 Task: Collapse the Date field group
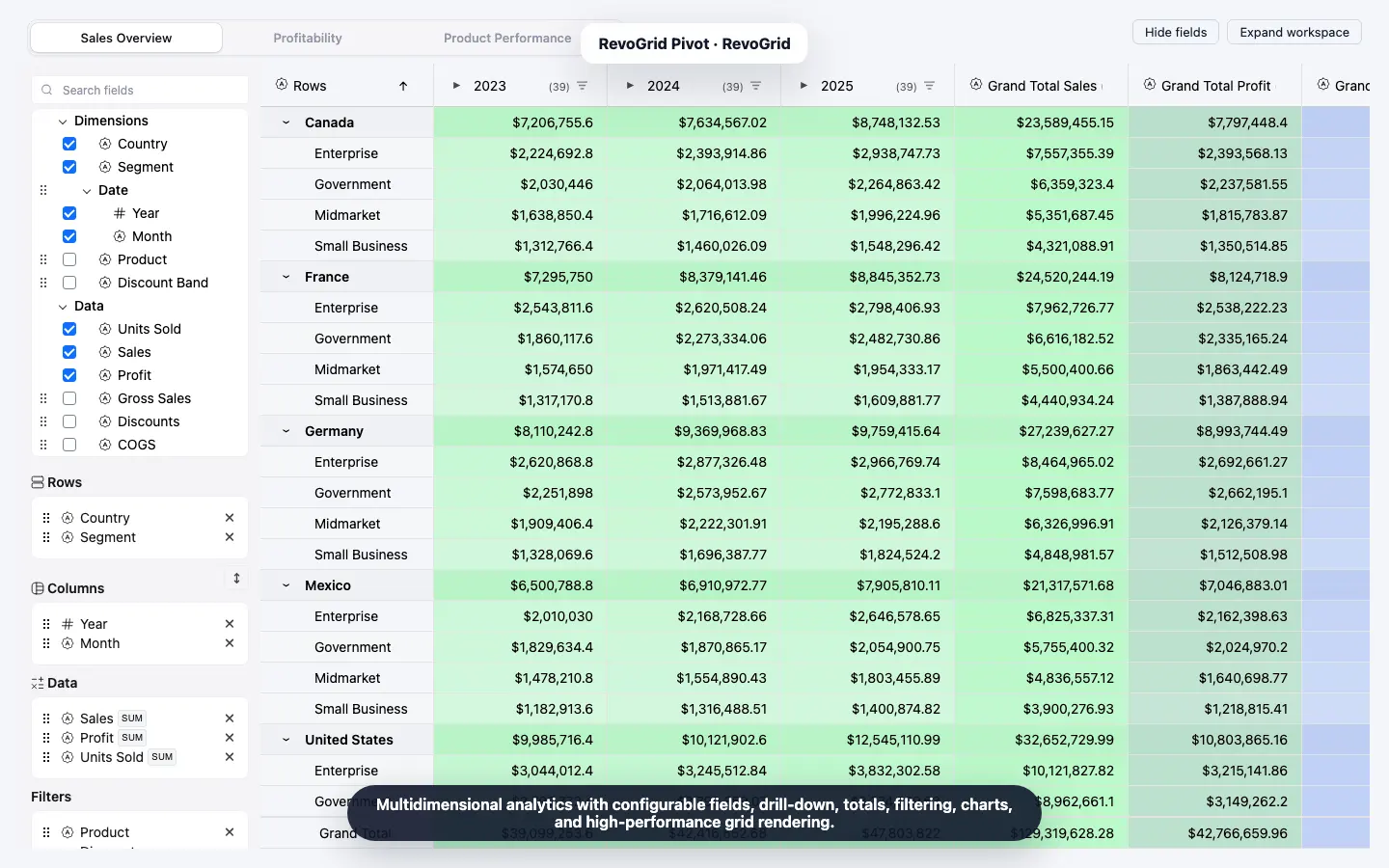click(x=87, y=191)
